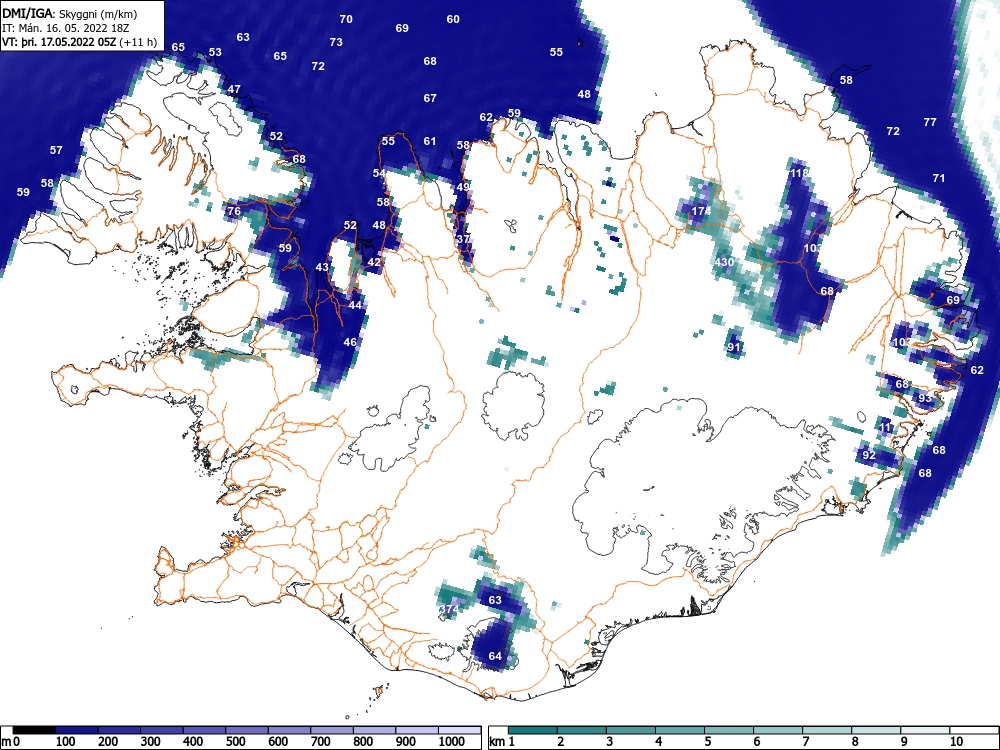Click the visibility value '44' in the northwest bay
1000x750 pixels.
click(355, 305)
